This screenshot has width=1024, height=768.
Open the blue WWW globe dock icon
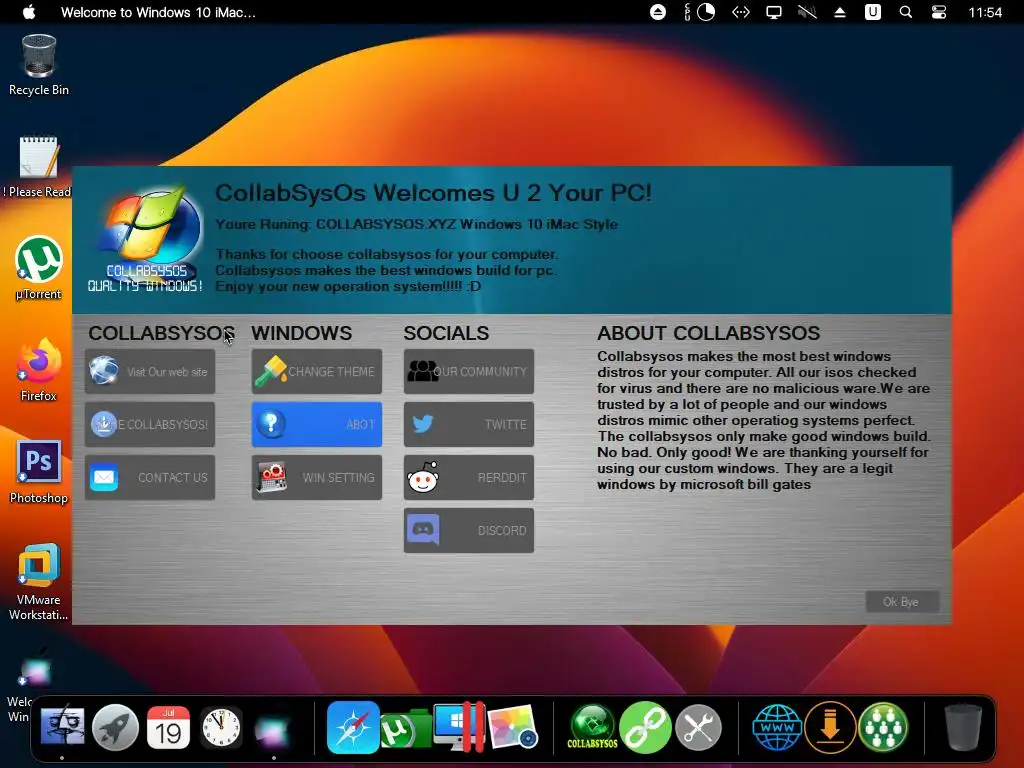(777, 727)
